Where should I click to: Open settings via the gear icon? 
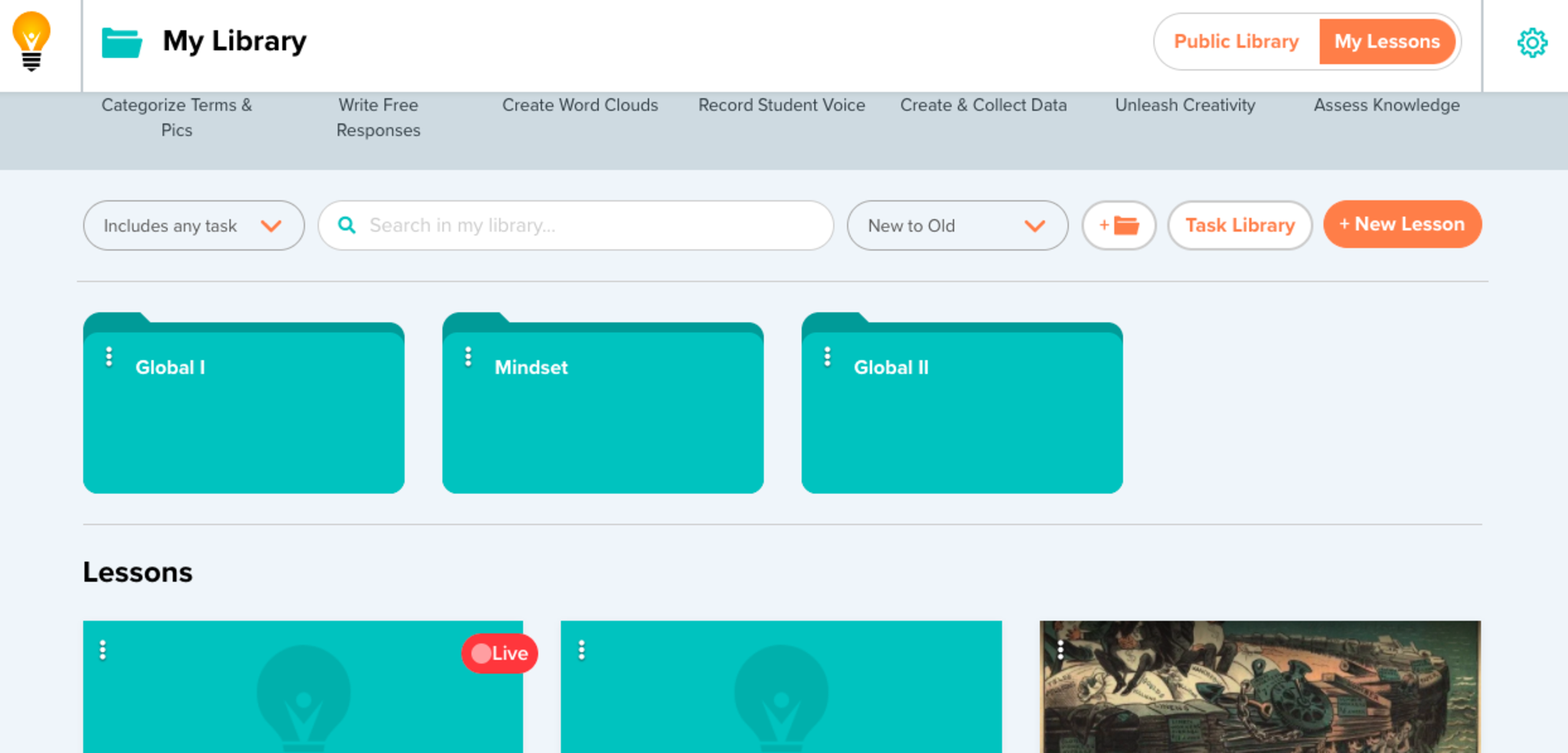(x=1532, y=43)
